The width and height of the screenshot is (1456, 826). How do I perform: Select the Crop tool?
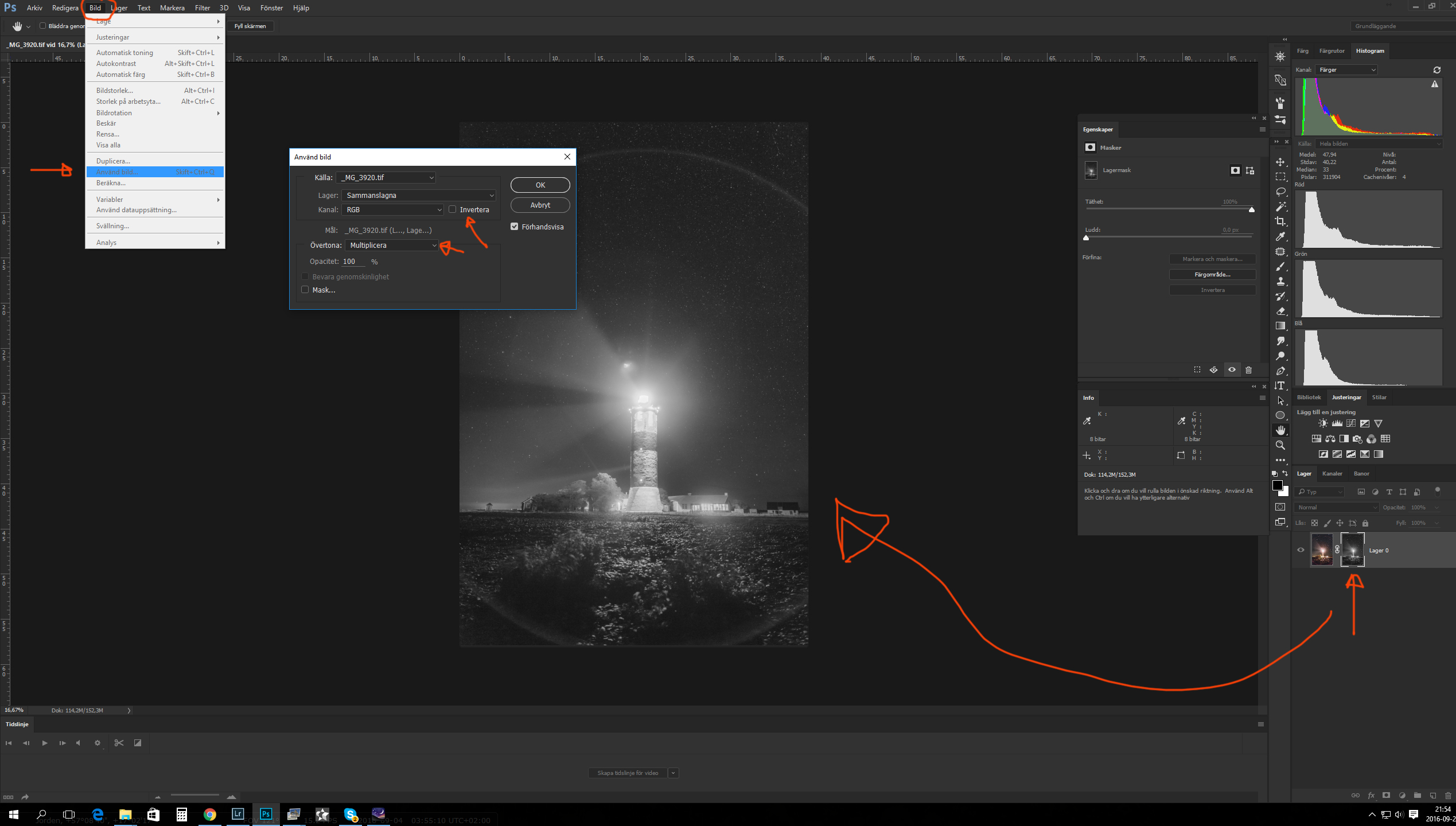[x=1280, y=221]
